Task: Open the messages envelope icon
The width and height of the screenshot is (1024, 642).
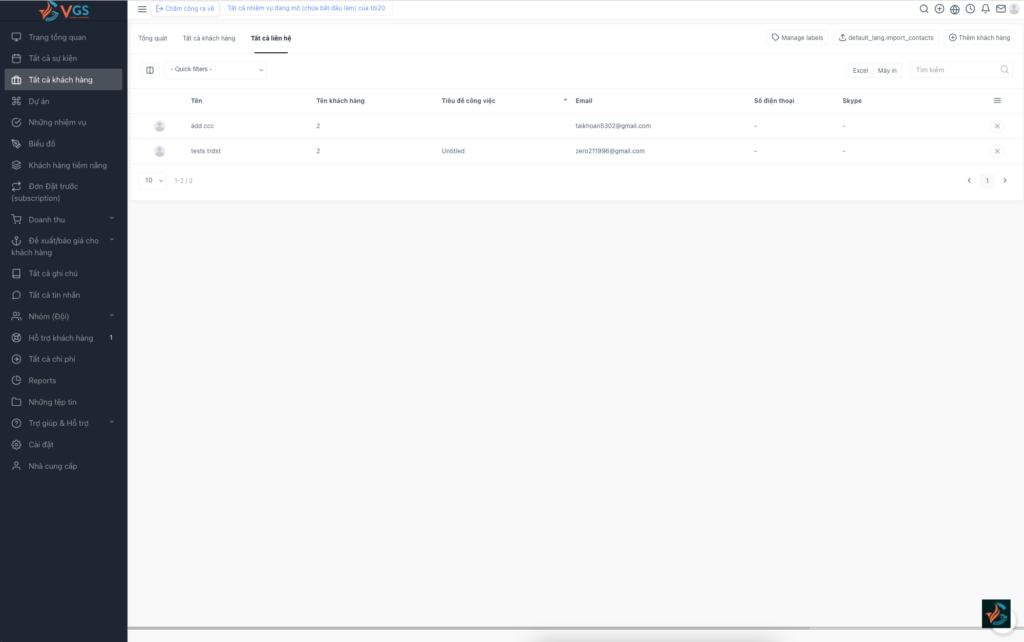Action: pyautogui.click(x=1000, y=8)
